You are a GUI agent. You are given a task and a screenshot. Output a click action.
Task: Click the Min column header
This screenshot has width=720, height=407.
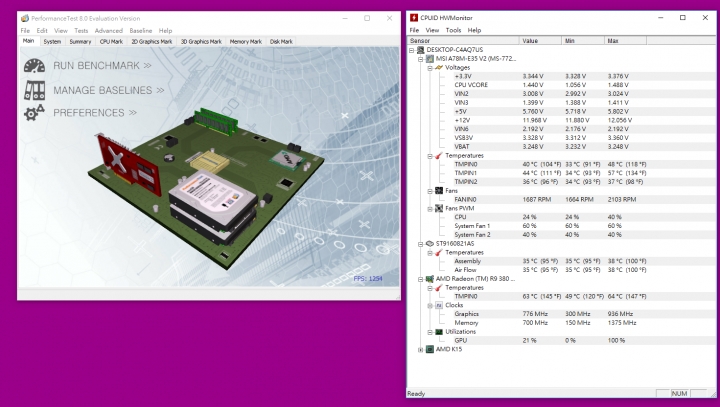(583, 41)
